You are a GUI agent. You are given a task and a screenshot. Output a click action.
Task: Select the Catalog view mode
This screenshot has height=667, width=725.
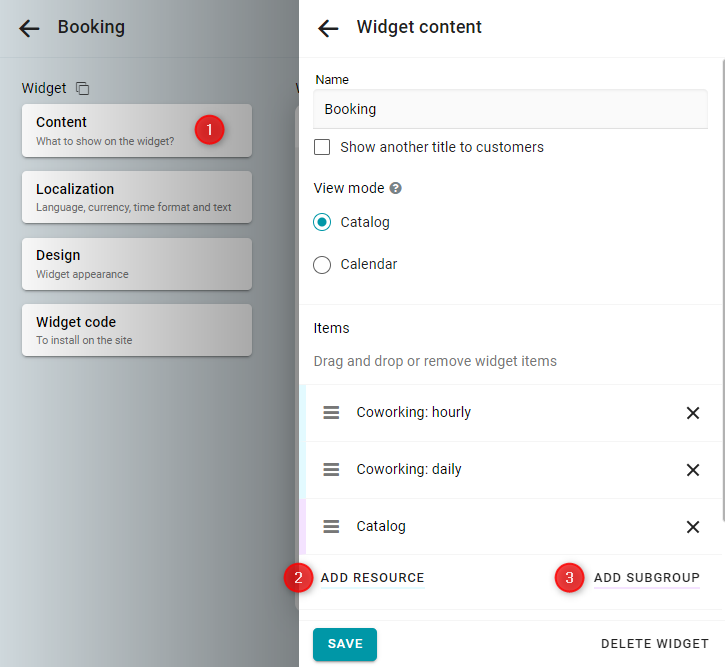pyautogui.click(x=322, y=222)
